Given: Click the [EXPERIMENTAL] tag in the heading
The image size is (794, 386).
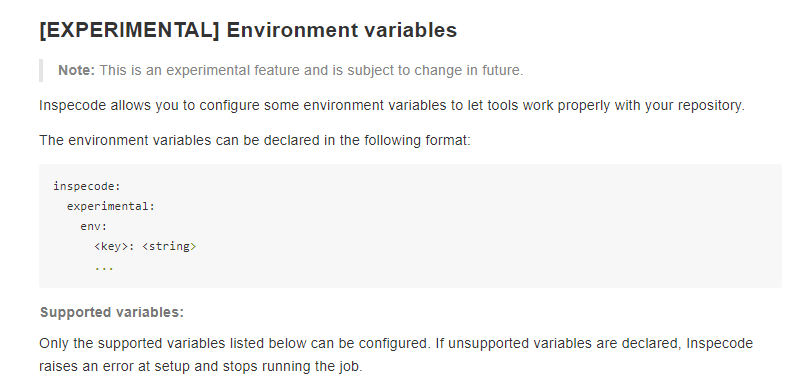Looking at the screenshot, I should [129, 30].
